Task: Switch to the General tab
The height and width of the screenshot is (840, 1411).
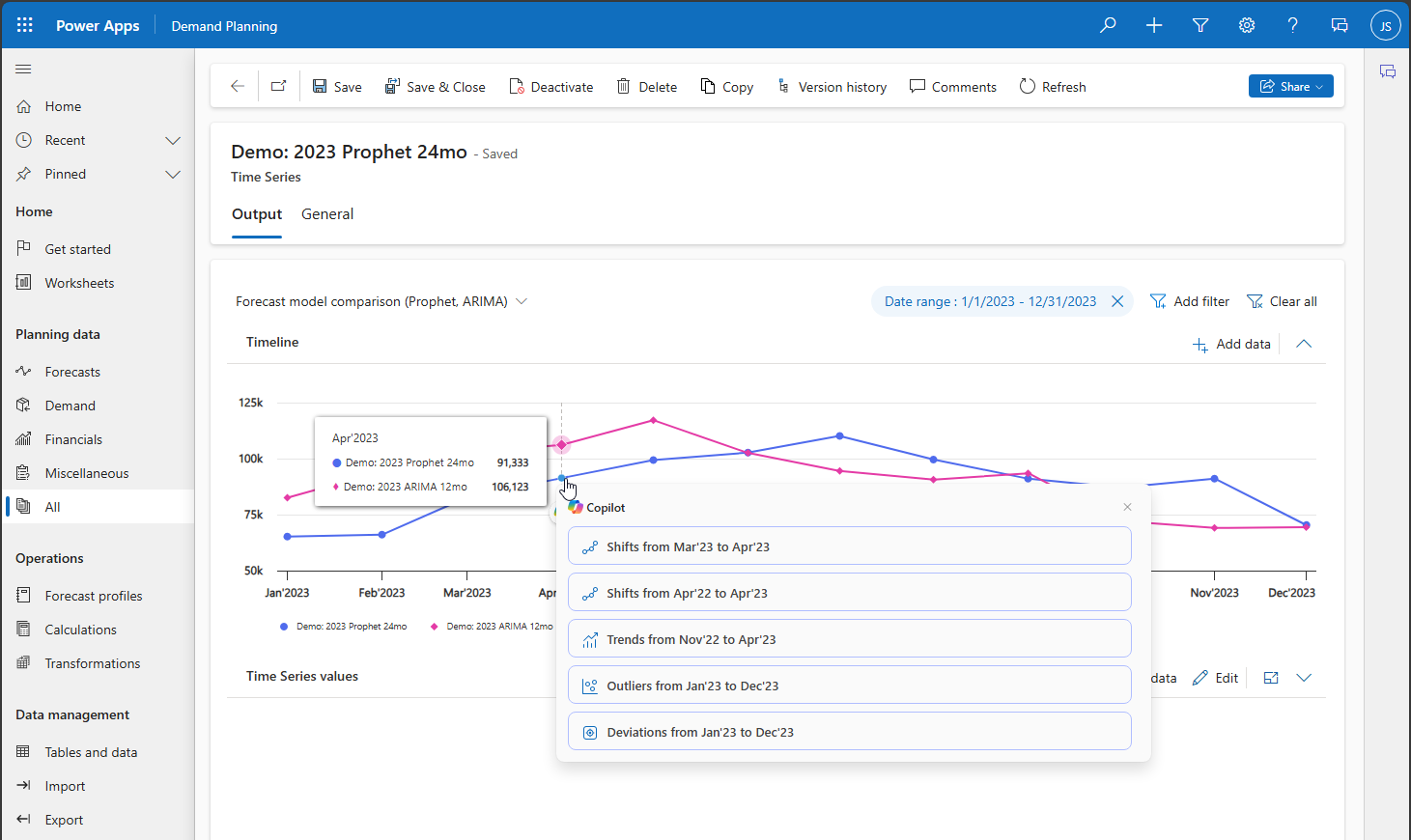Action: pos(327,214)
